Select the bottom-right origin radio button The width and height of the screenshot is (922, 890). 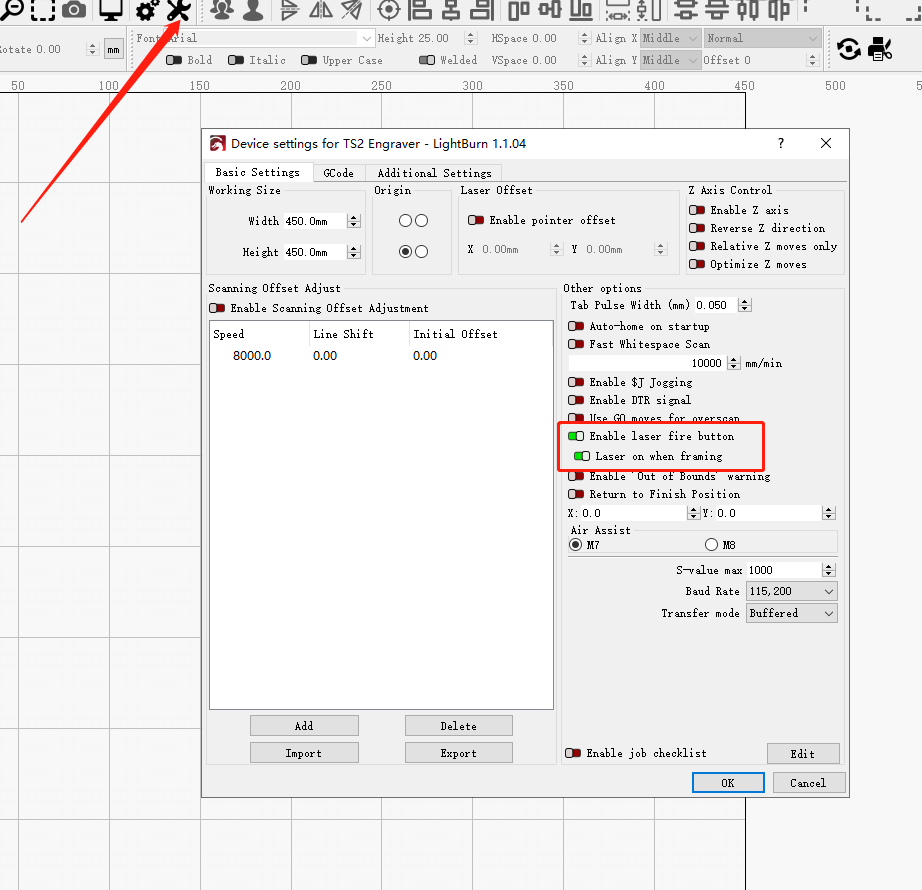point(422,252)
